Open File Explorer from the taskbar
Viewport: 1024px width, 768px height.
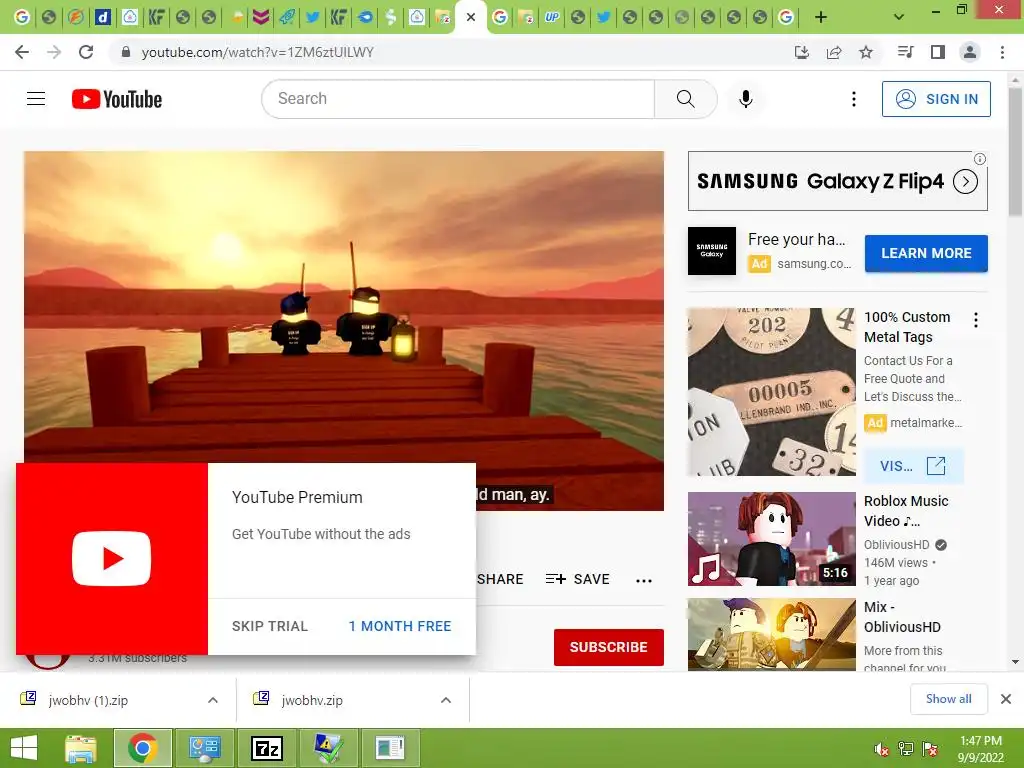(x=81, y=748)
